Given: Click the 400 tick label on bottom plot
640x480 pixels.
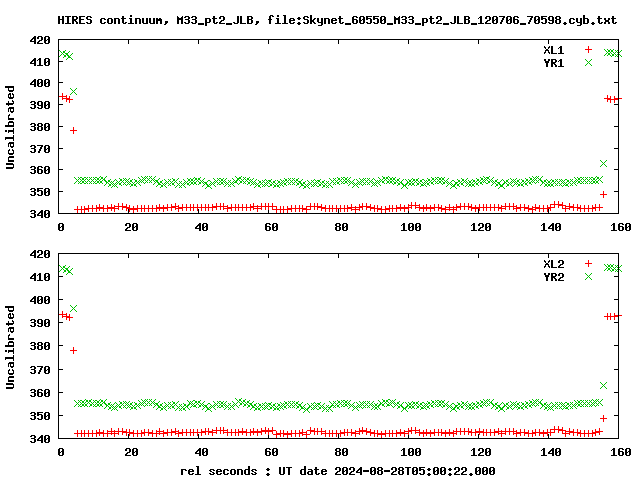Looking at the screenshot, I should (x=40, y=300).
